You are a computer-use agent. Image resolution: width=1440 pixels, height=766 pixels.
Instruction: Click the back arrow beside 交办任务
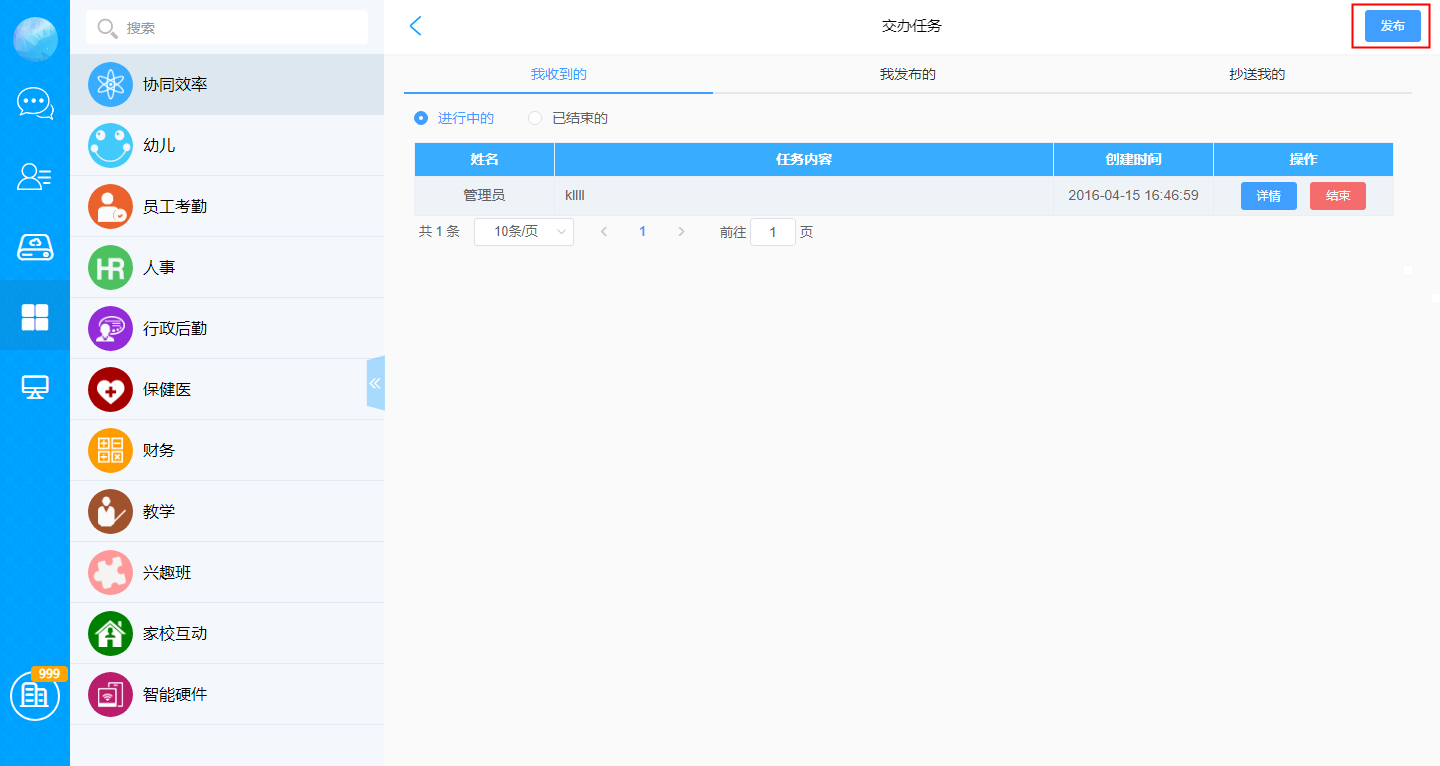[416, 26]
